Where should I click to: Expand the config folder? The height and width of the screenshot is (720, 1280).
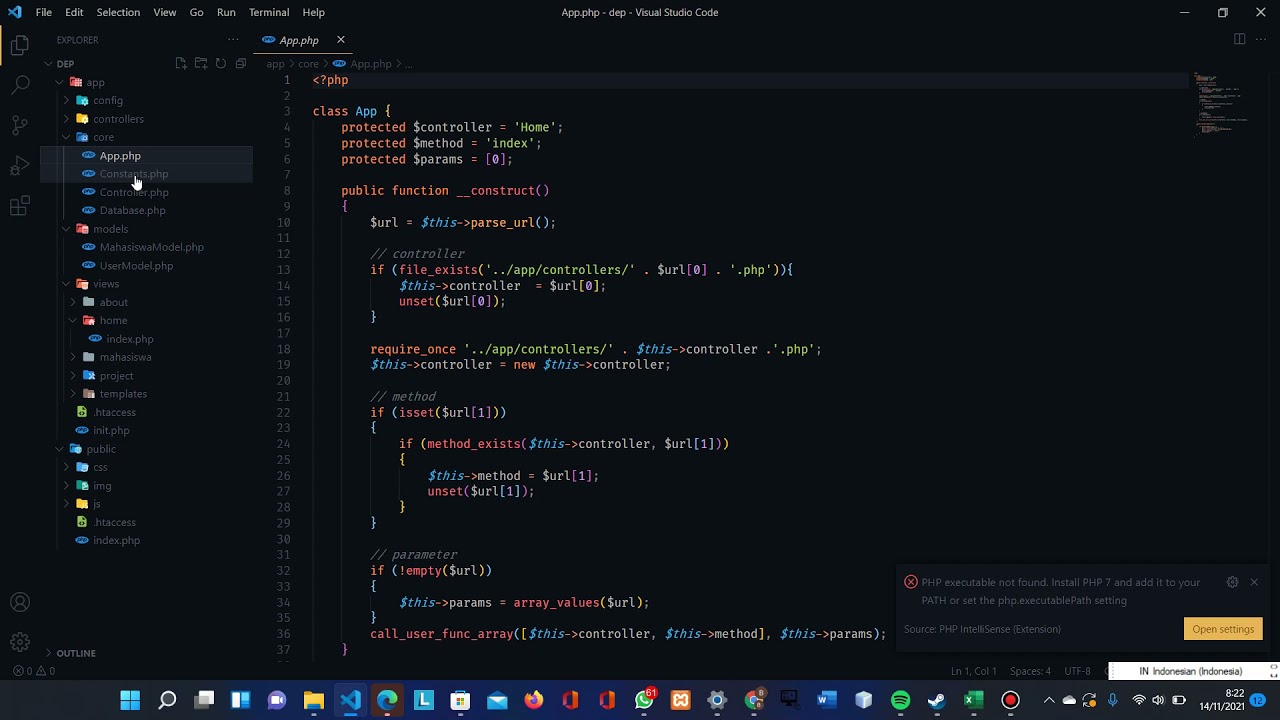67,101
